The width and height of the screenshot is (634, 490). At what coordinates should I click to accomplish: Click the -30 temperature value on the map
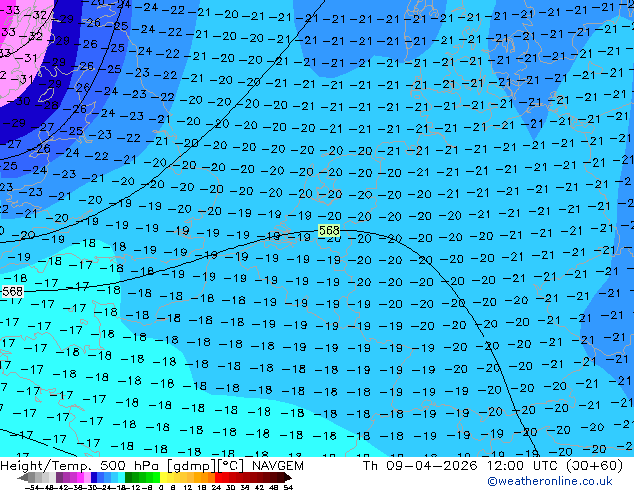point(19,101)
